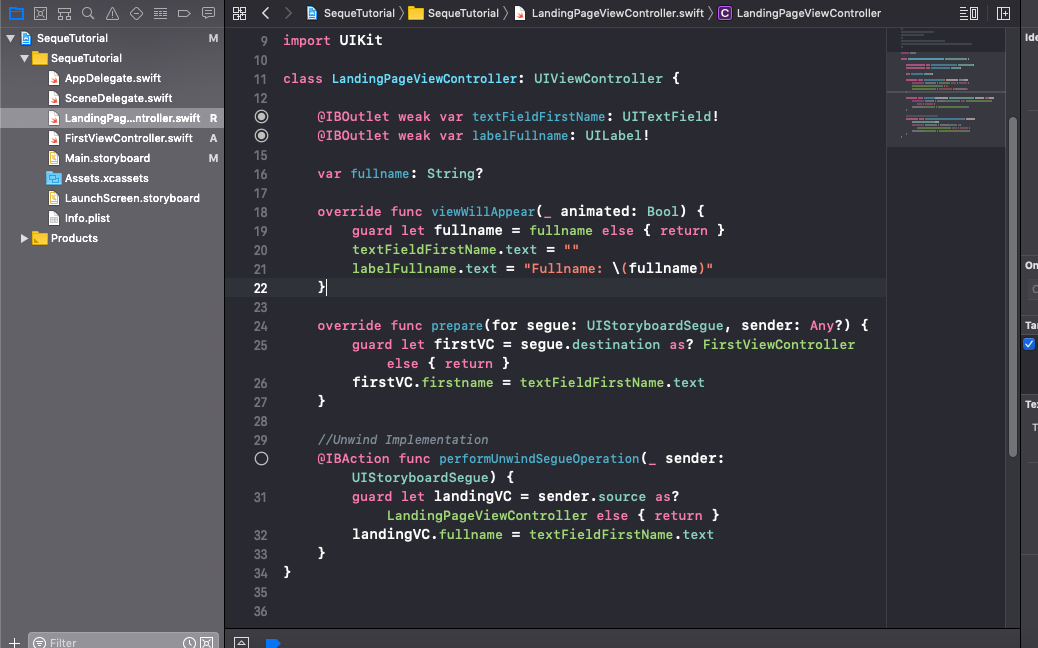Uncheck the Target membership checkbox in inspector
The height and width of the screenshot is (648, 1038).
click(1029, 344)
